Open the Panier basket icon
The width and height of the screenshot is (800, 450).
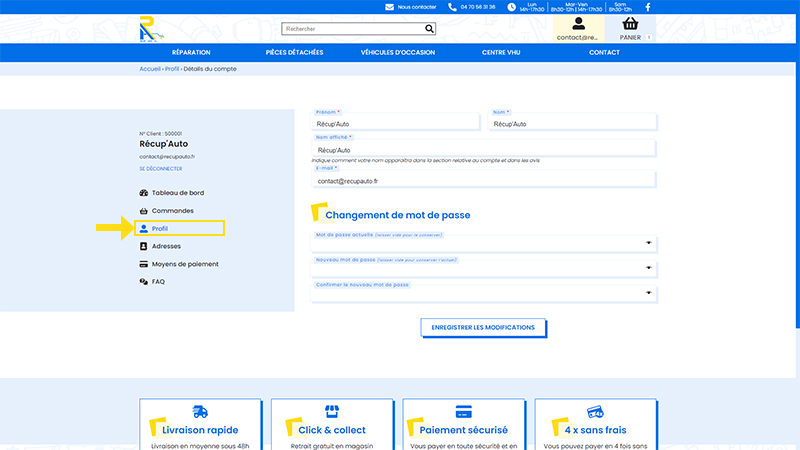click(x=630, y=23)
